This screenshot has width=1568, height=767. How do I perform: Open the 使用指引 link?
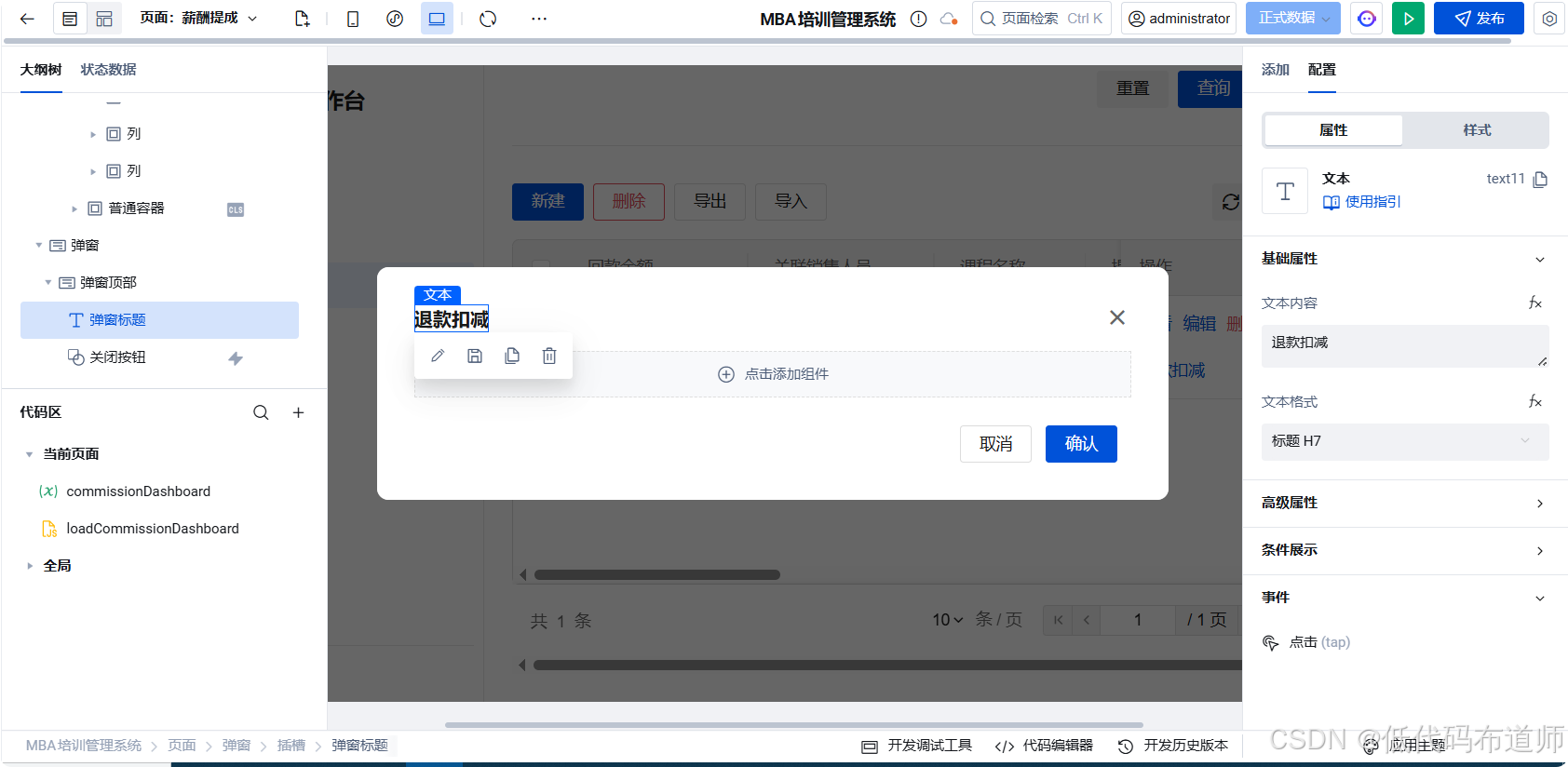tap(1362, 202)
